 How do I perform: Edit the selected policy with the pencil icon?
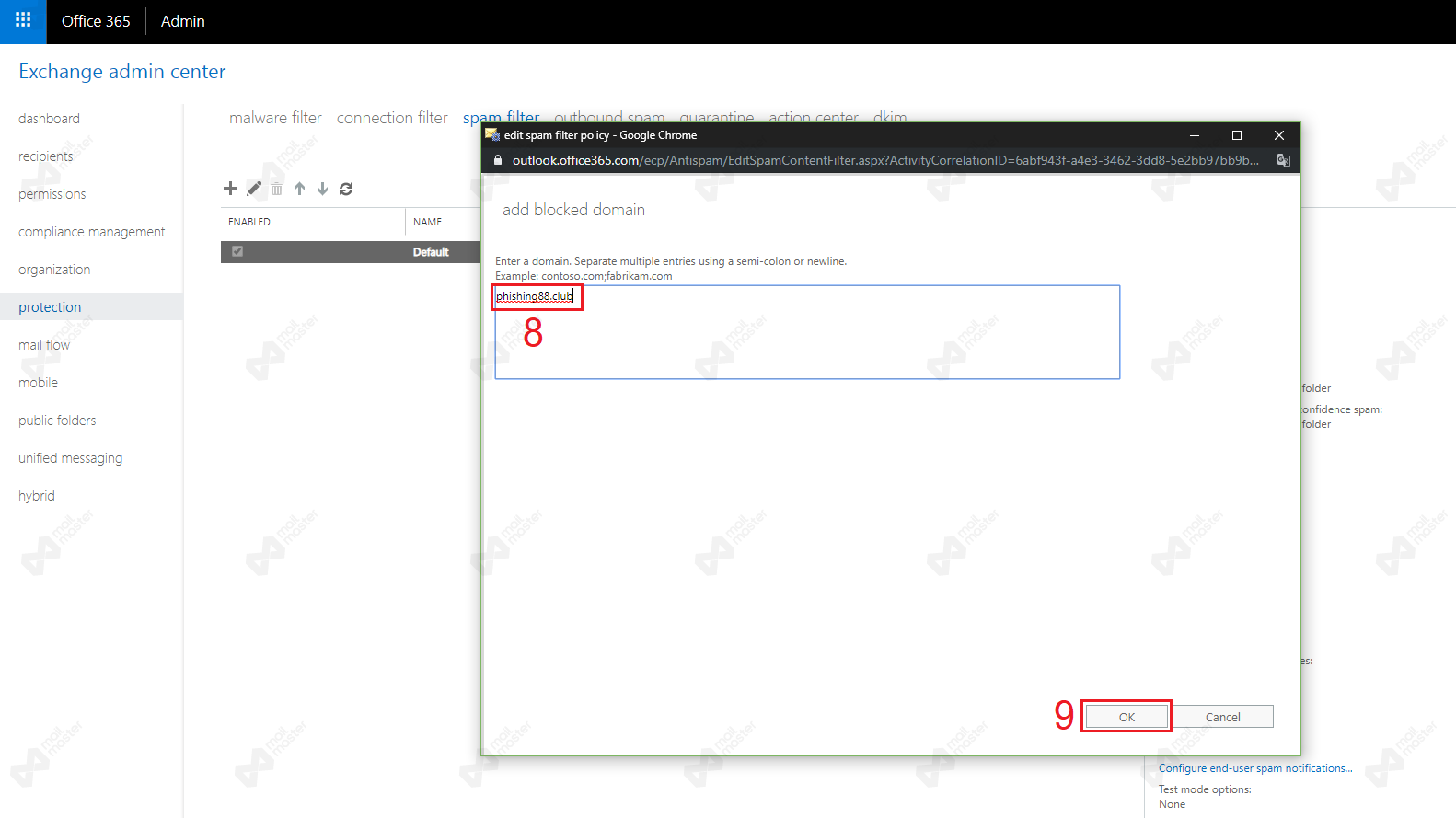(x=254, y=189)
